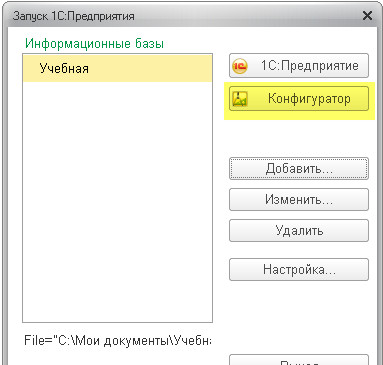Open the Настройка... dialog button

pyautogui.click(x=299, y=269)
